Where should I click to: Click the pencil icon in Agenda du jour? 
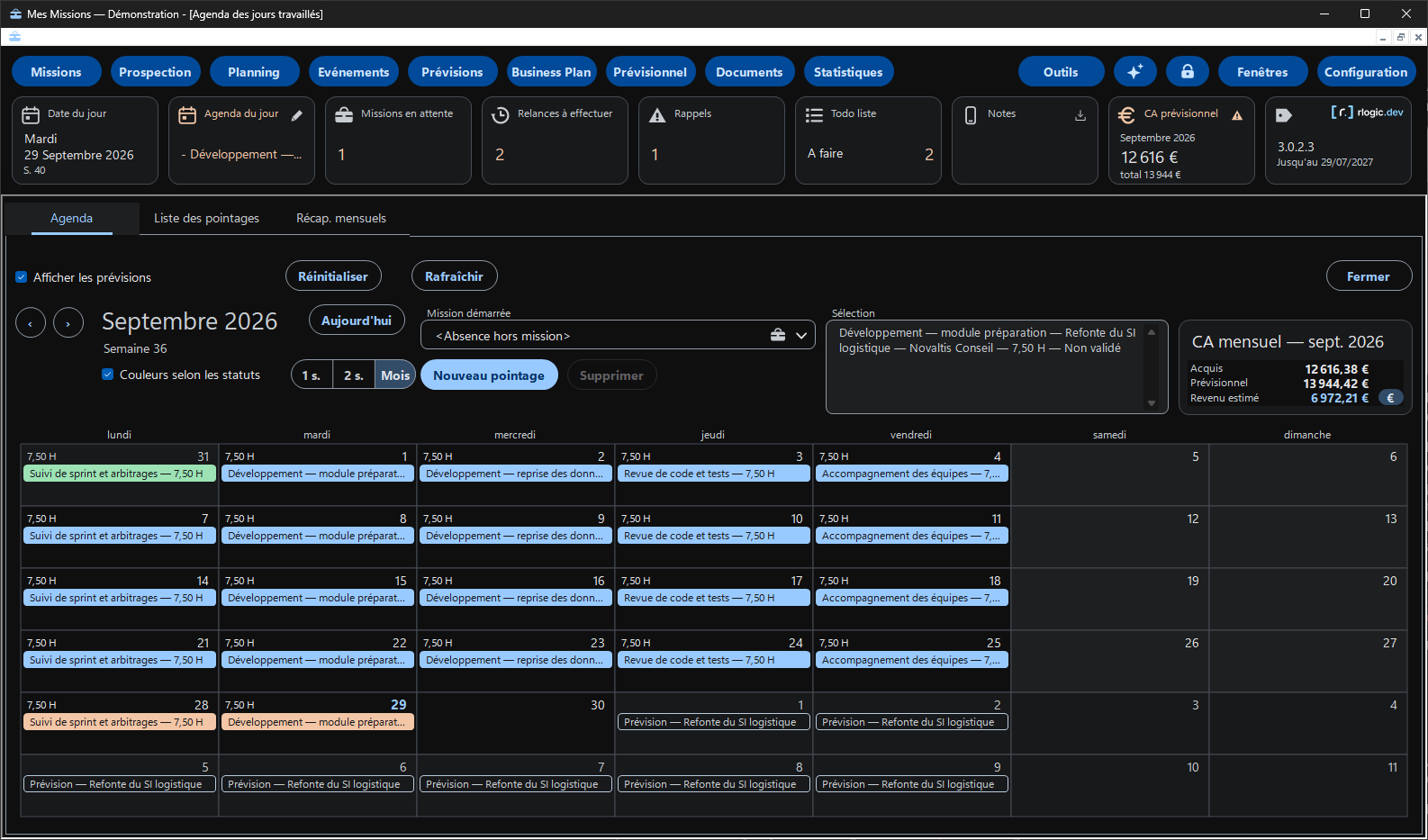297,115
